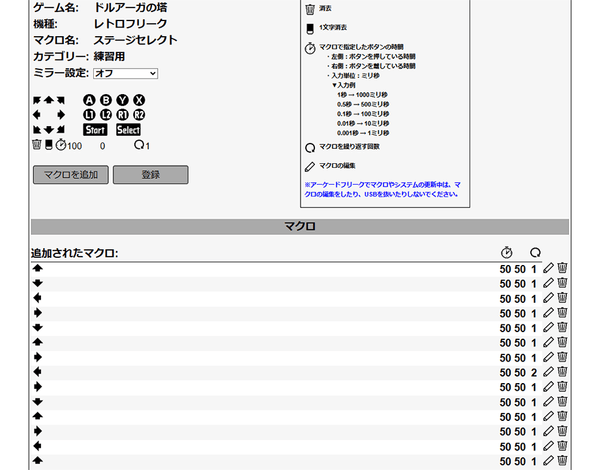The width and height of the screenshot is (600, 470).
Task: Click the stopwatch icon next to 100
Action: (60, 146)
